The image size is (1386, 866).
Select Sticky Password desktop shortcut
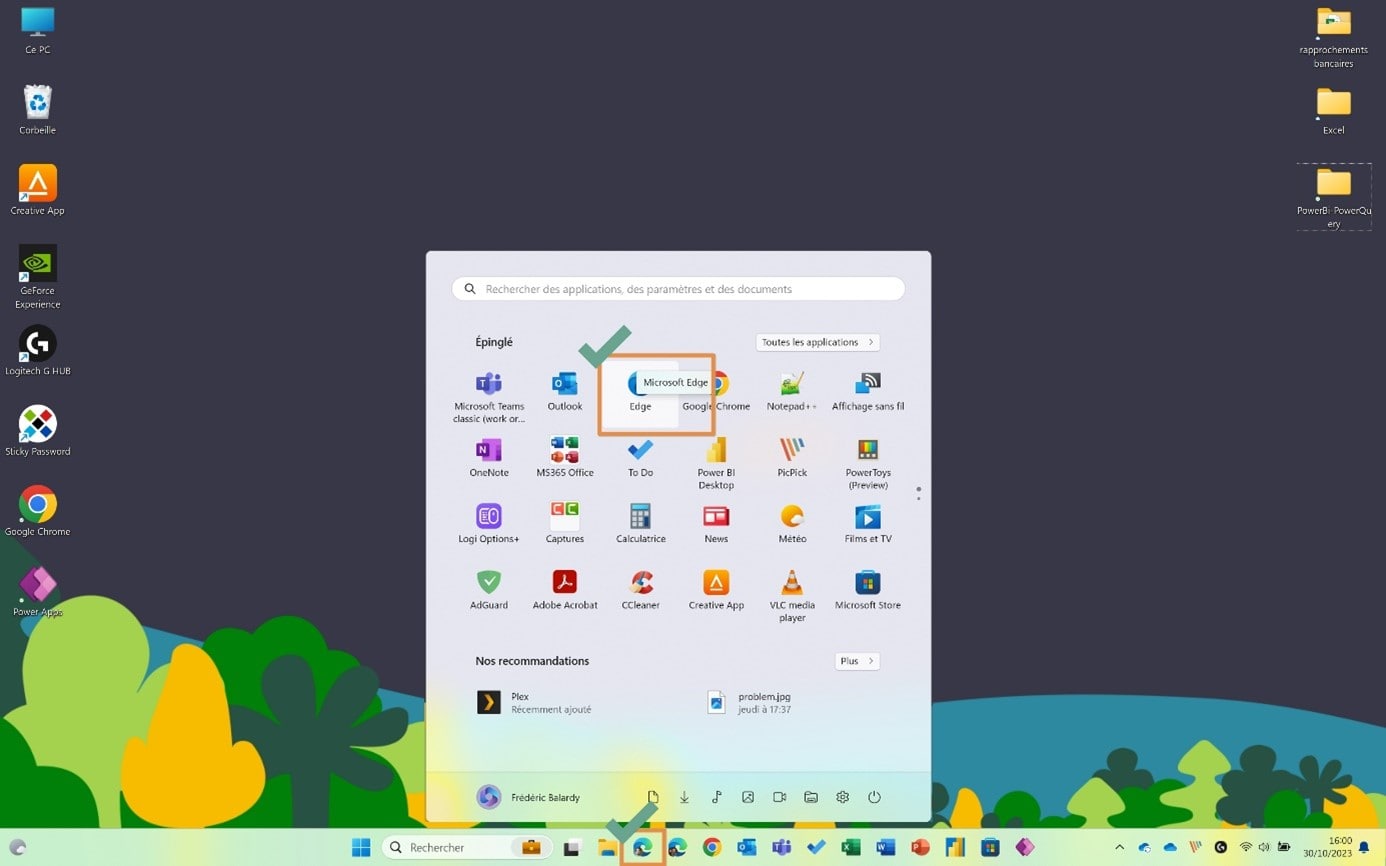[37, 431]
